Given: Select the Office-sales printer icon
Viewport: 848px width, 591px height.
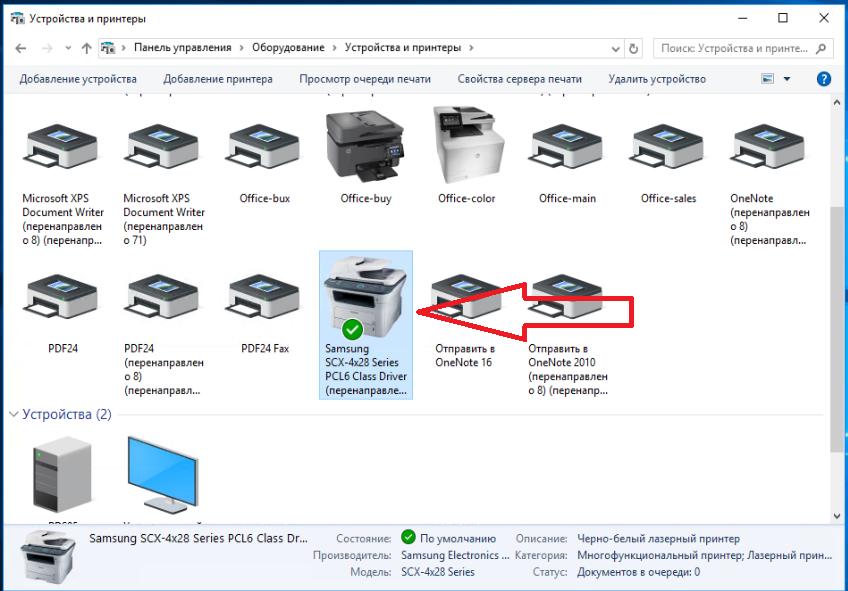Looking at the screenshot, I should pyautogui.click(x=668, y=146).
